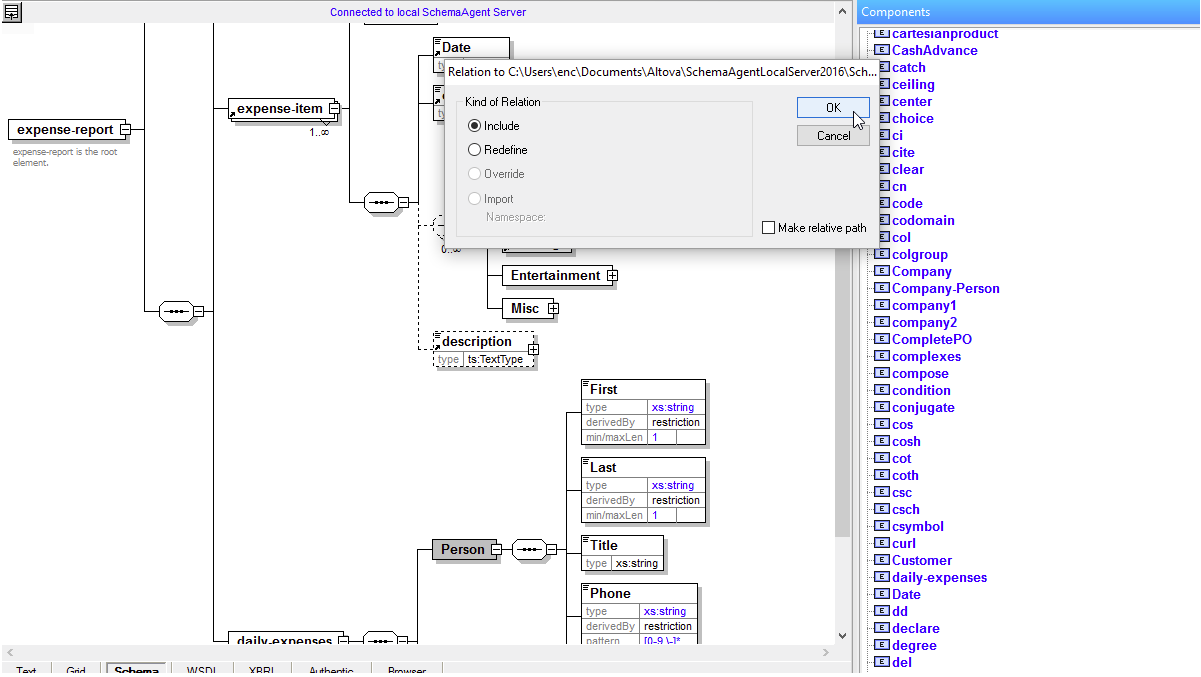This screenshot has width=1201, height=677.
Task: Expand the Entertainment element node
Action: [612, 276]
